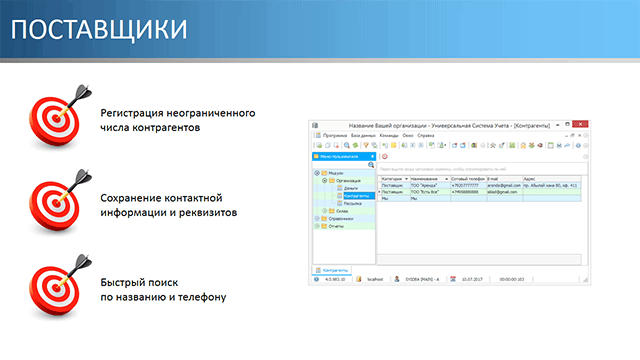Expand the Склад tree node
Image resolution: width=640 pixels, height=360 pixels.
(324, 211)
